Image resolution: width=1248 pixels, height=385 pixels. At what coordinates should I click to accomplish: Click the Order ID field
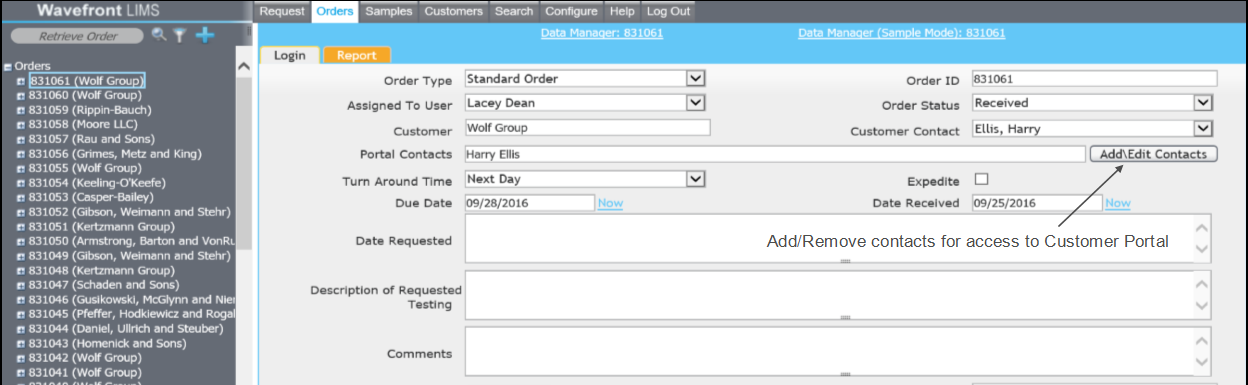click(x=1094, y=78)
